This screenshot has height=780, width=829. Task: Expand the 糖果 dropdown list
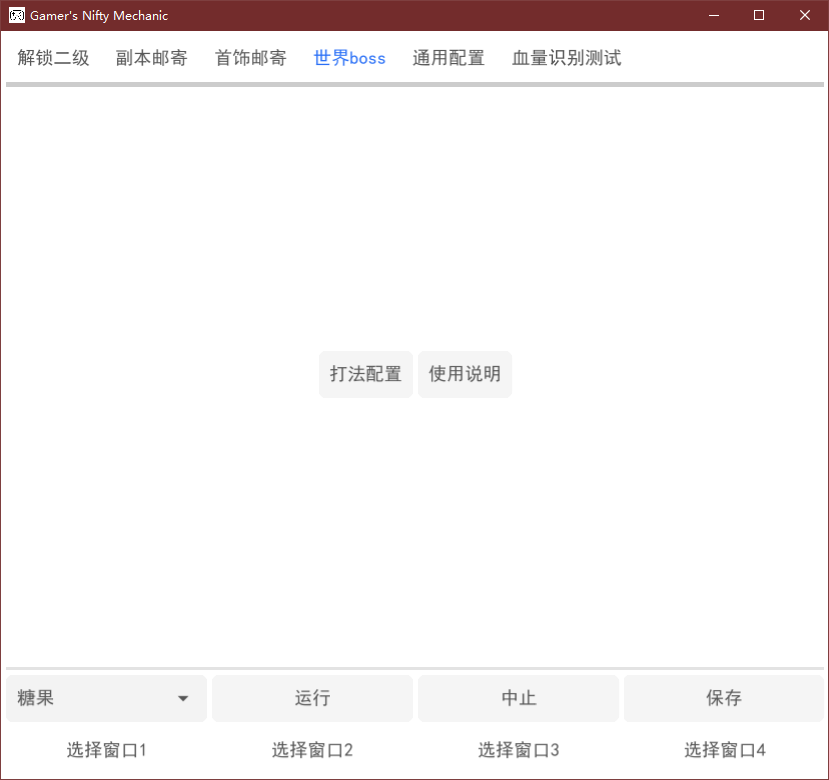point(107,698)
